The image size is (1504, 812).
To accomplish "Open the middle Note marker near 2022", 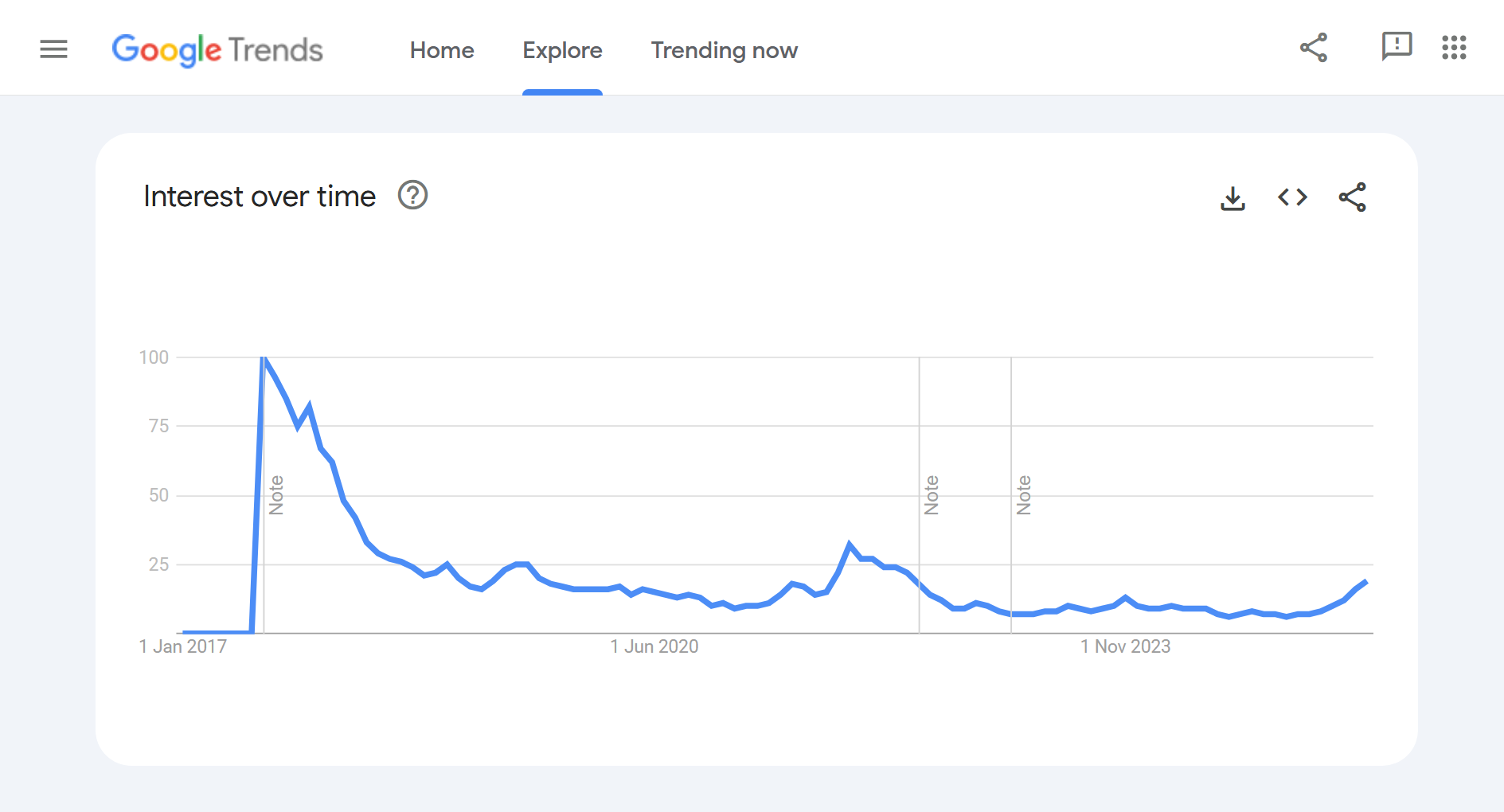I will [931, 494].
